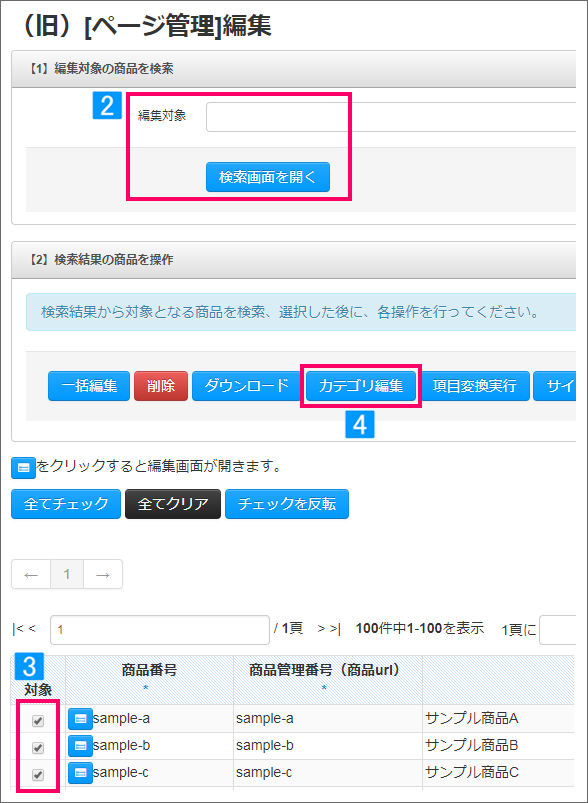
Task: Open edit screen icon for sample-c
Action: click(x=80, y=773)
